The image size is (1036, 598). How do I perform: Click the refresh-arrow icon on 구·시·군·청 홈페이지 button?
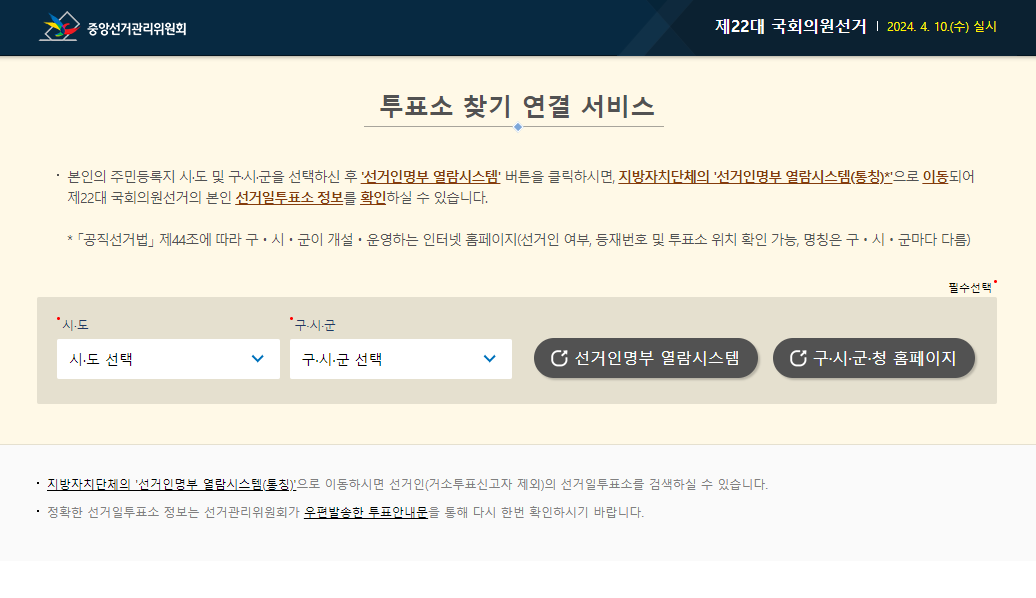coord(798,358)
